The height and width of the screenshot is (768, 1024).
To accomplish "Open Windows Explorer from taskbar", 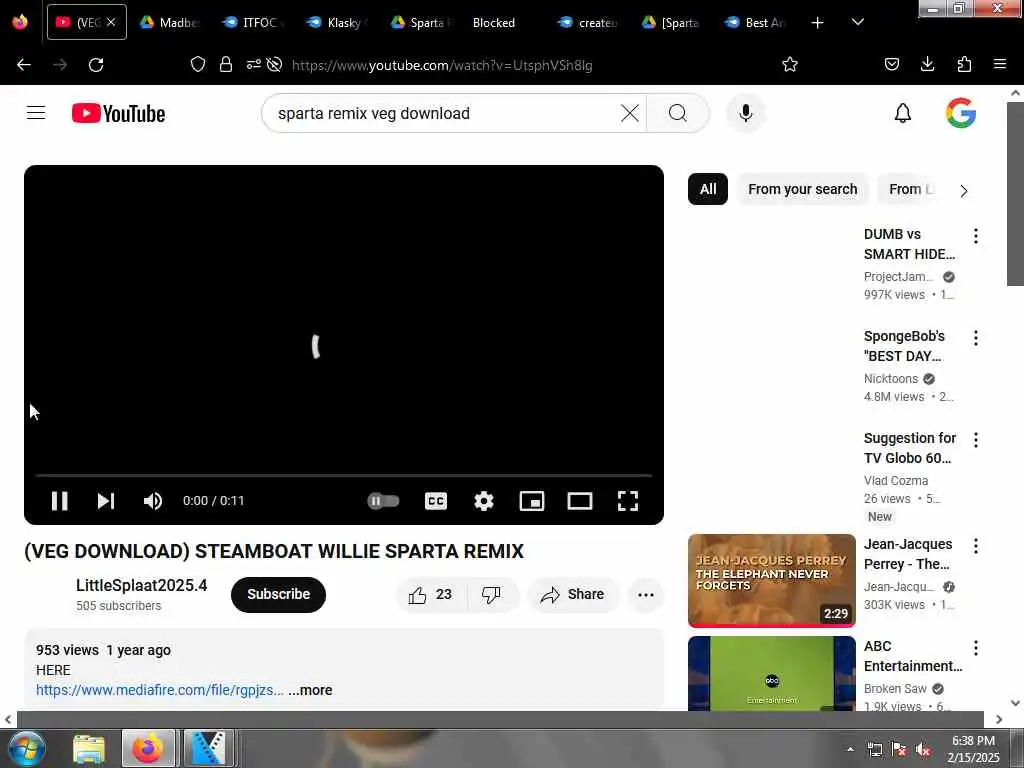I will pos(89,748).
